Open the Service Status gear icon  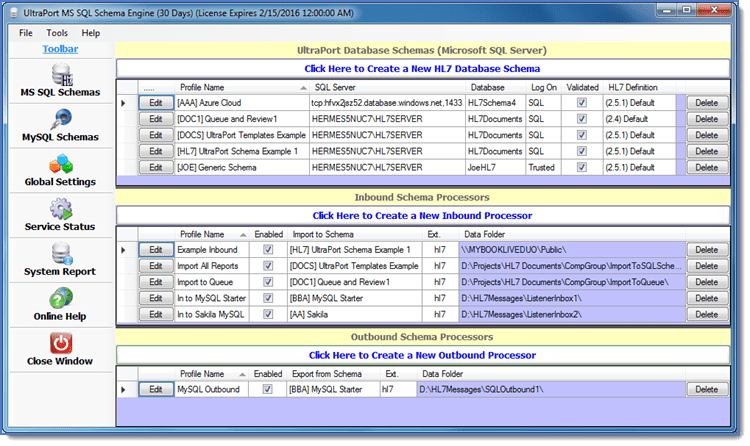point(61,209)
